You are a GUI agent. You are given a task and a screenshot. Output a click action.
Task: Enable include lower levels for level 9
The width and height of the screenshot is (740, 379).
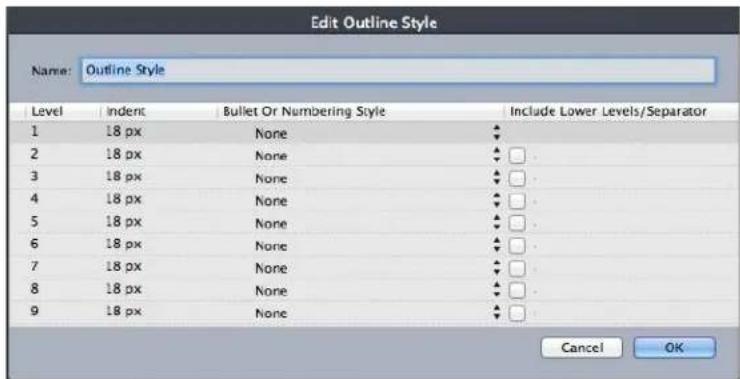(x=517, y=312)
